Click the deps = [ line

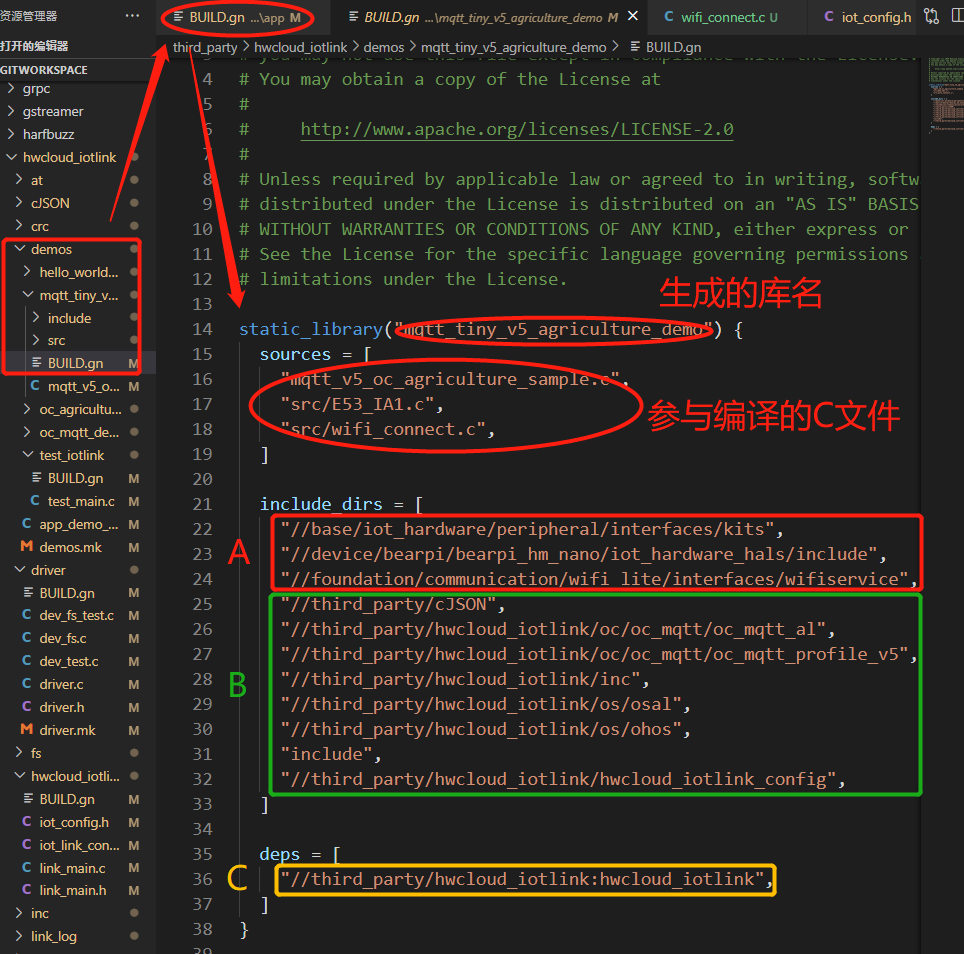(x=299, y=854)
